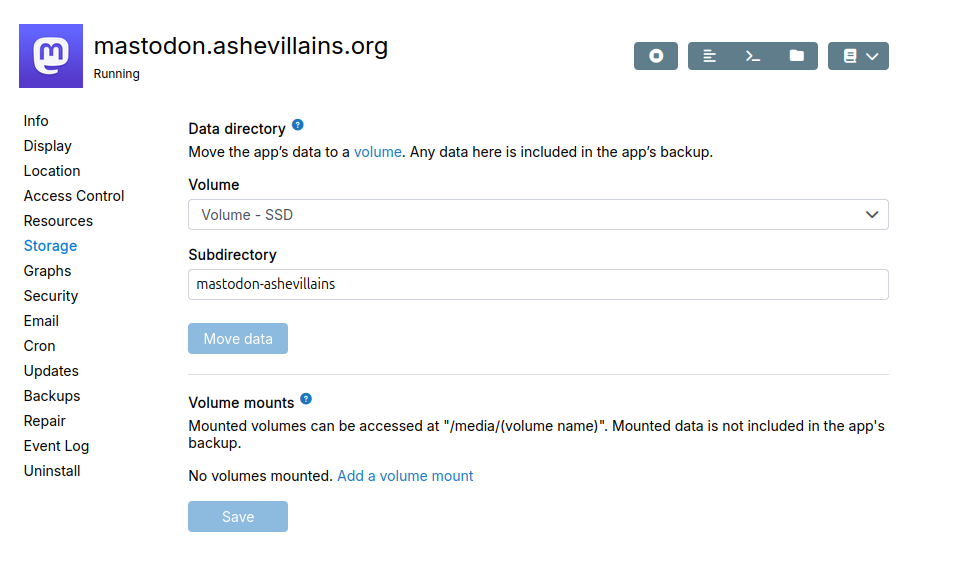Click the Mastodon app logo

click(51, 56)
